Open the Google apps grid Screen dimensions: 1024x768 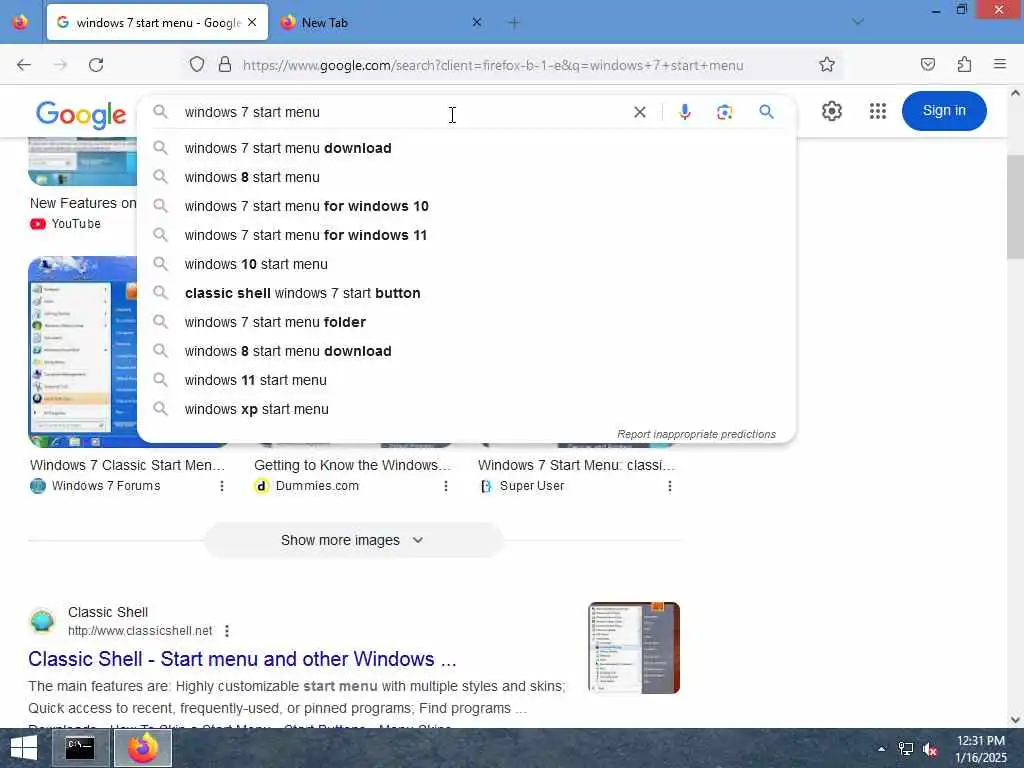(x=878, y=111)
